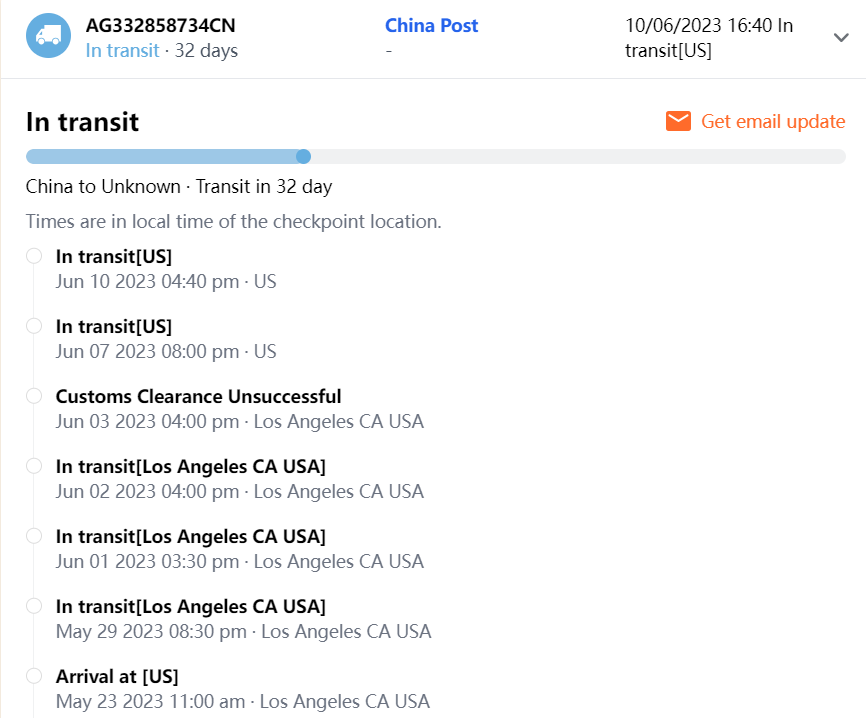Click Get email update link

click(773, 121)
